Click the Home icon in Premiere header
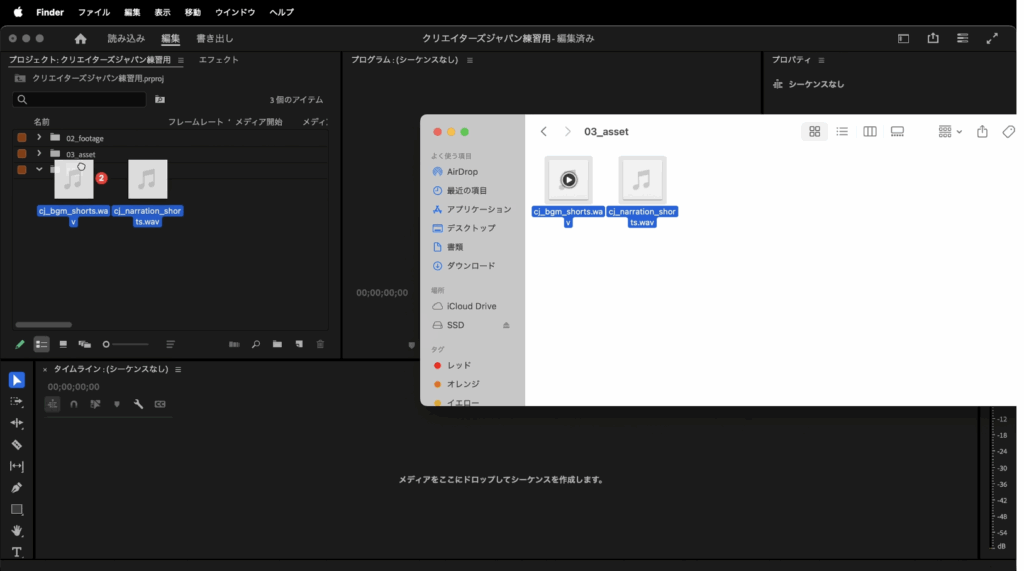 [x=80, y=39]
